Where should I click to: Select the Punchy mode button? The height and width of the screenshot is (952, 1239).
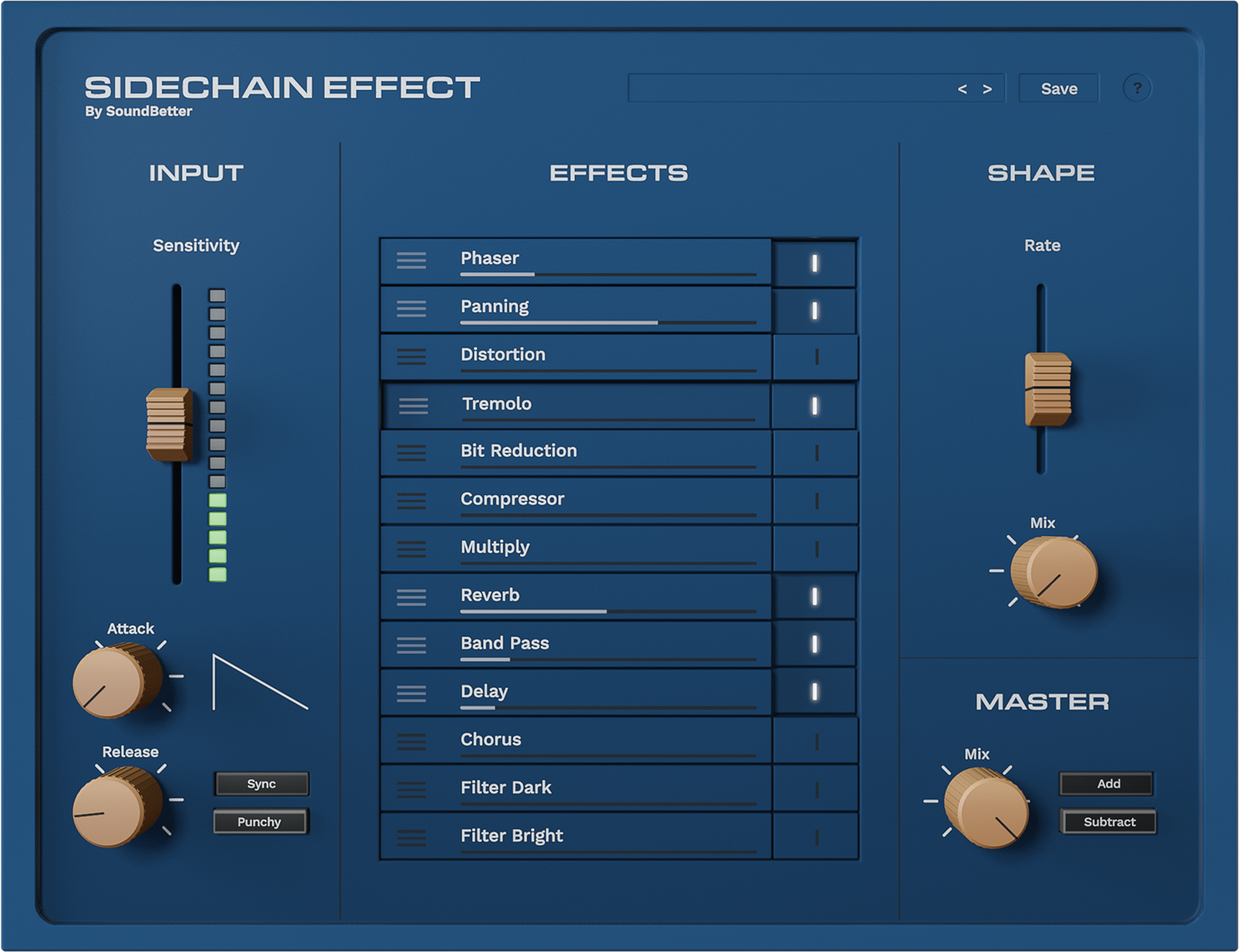(261, 822)
